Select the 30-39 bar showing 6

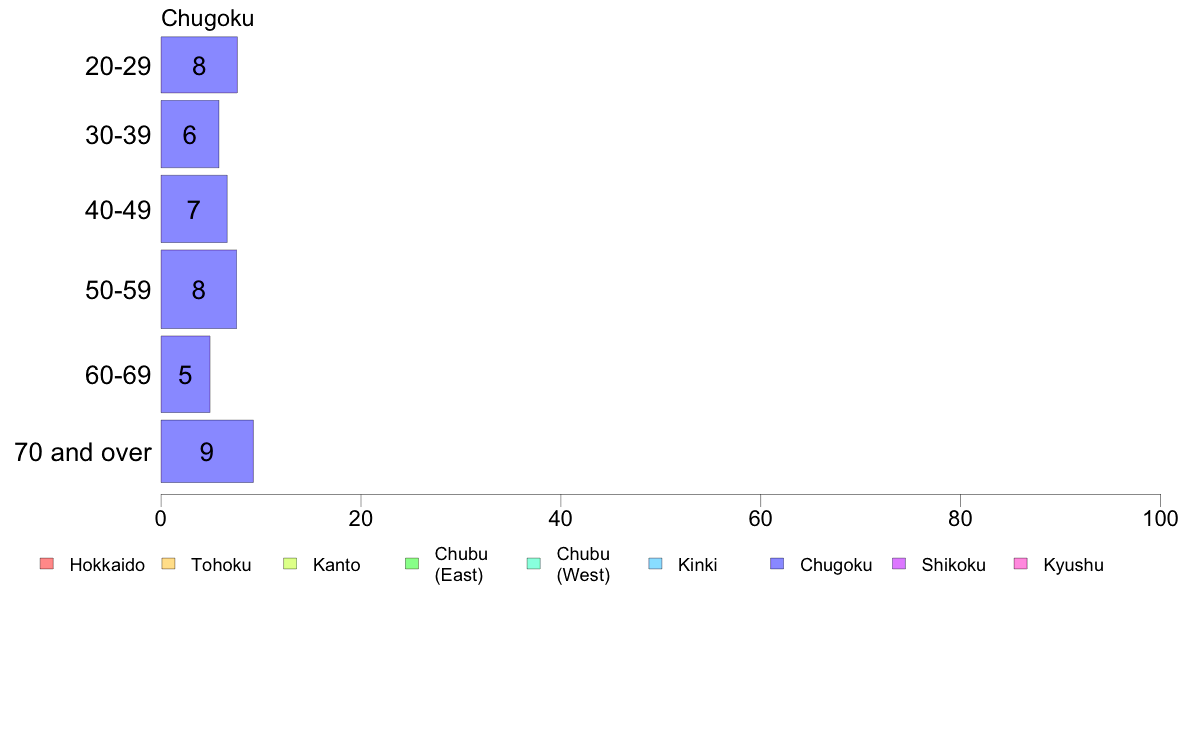pos(189,134)
